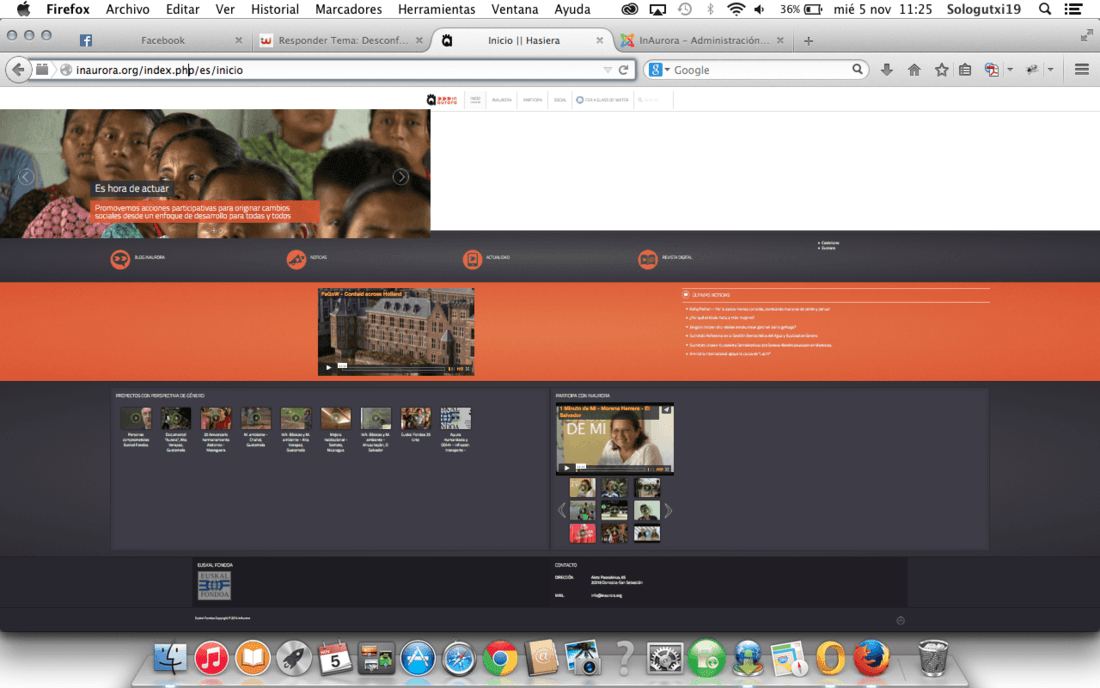1100x688 pixels.
Task: Open the Archivo menu
Action: click(128, 9)
